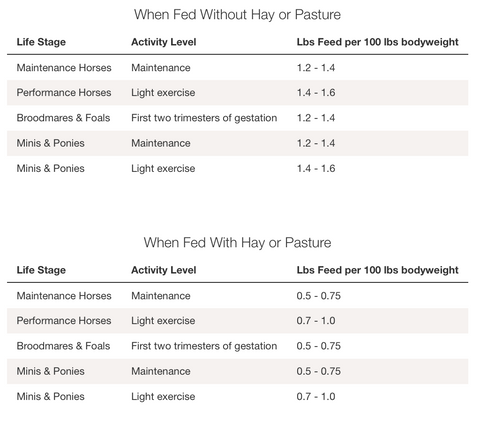The width and height of the screenshot is (480, 429).
Task: Select 0.7 - 1.0 value for Performance Horses
Action: 316,321
